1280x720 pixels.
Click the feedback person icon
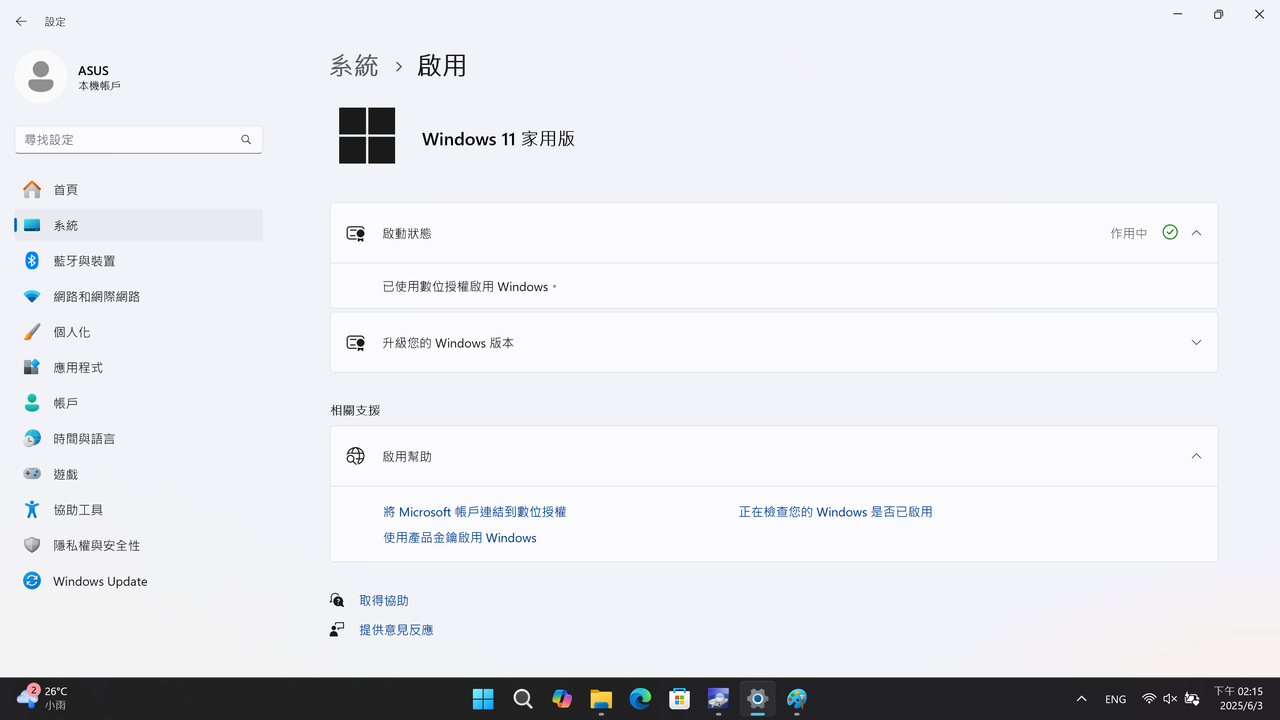(337, 629)
